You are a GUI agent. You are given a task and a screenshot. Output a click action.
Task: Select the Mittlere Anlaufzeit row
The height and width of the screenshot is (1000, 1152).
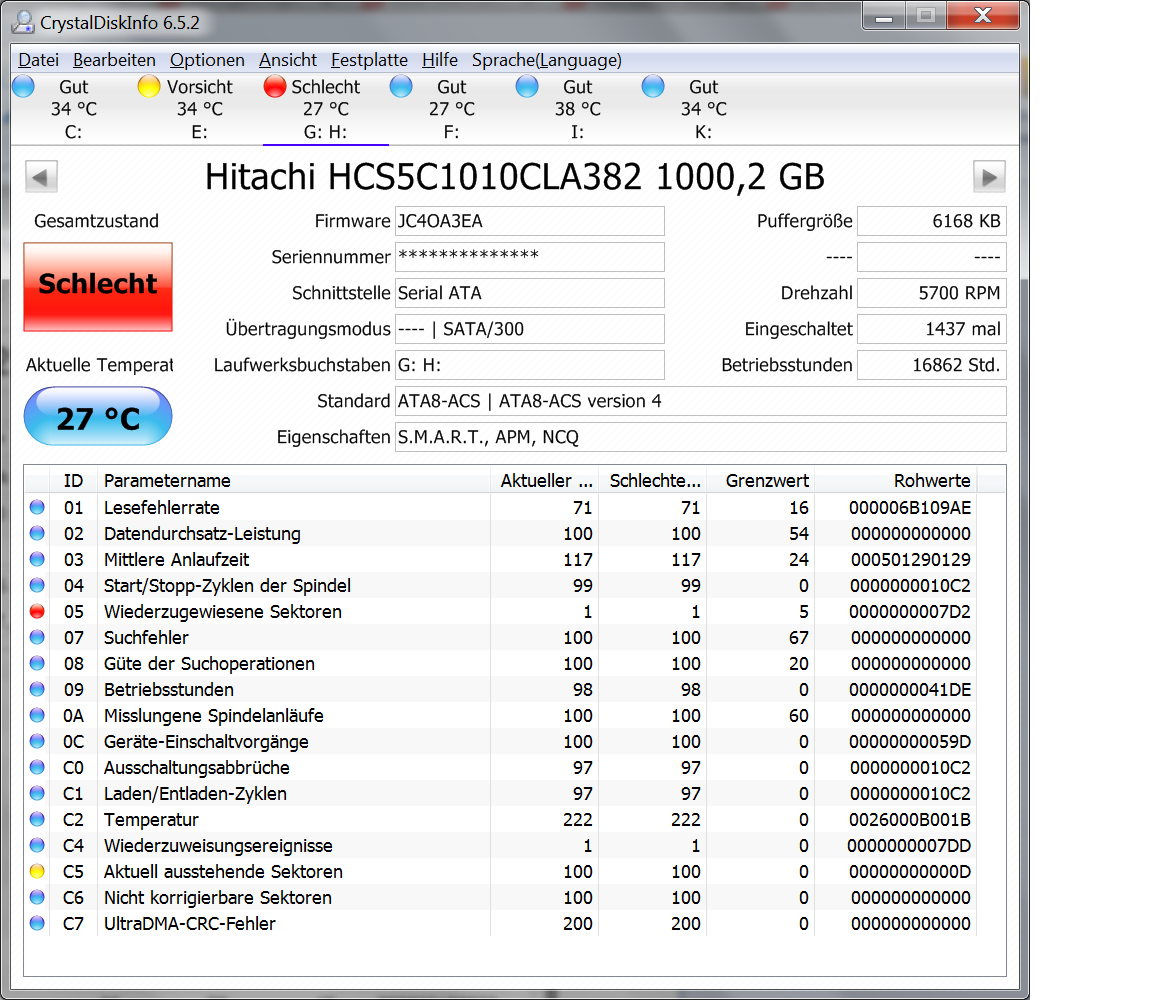(x=501, y=560)
